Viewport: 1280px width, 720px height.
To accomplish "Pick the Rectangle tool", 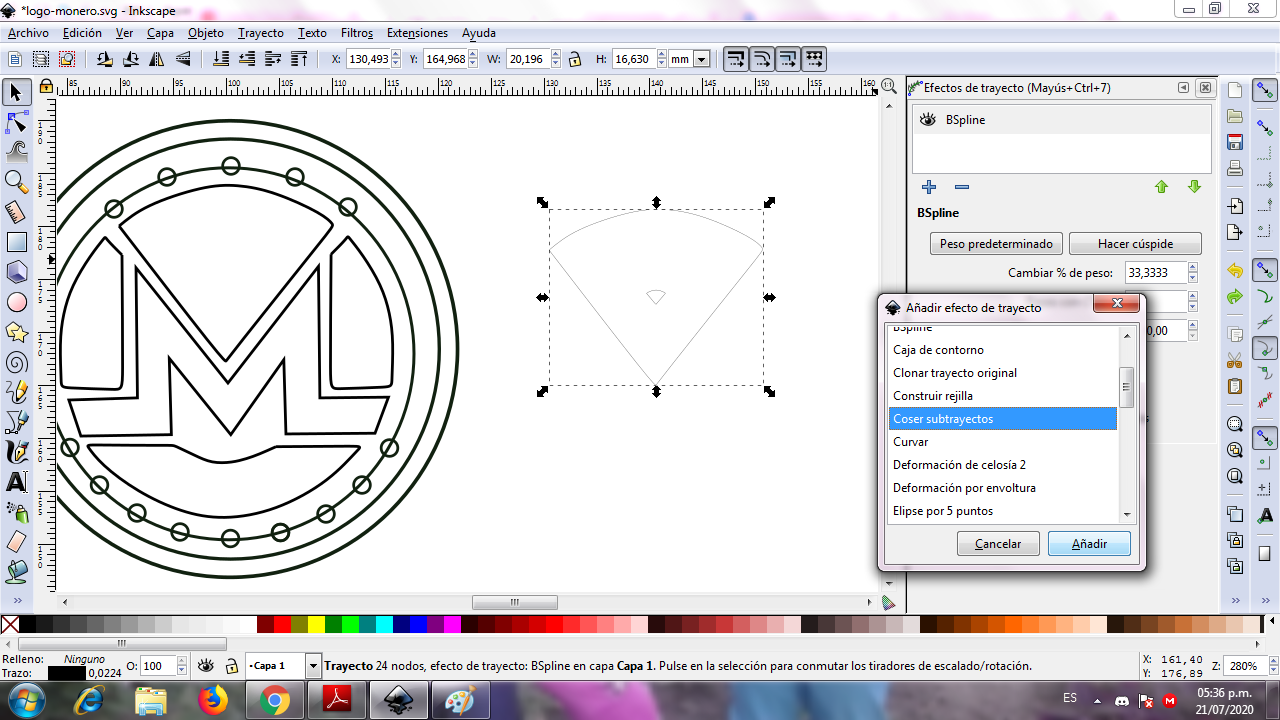I will tap(16, 242).
